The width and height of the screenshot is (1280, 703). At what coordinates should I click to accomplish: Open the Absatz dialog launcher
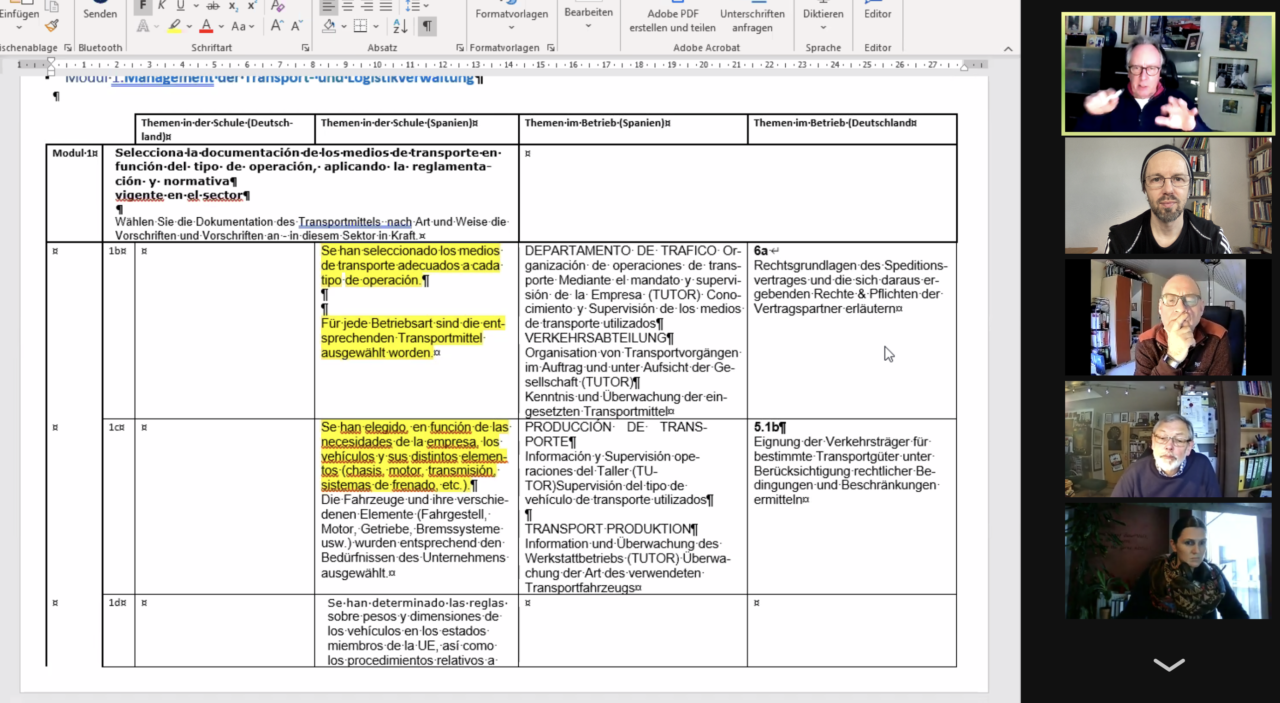pyautogui.click(x=460, y=47)
